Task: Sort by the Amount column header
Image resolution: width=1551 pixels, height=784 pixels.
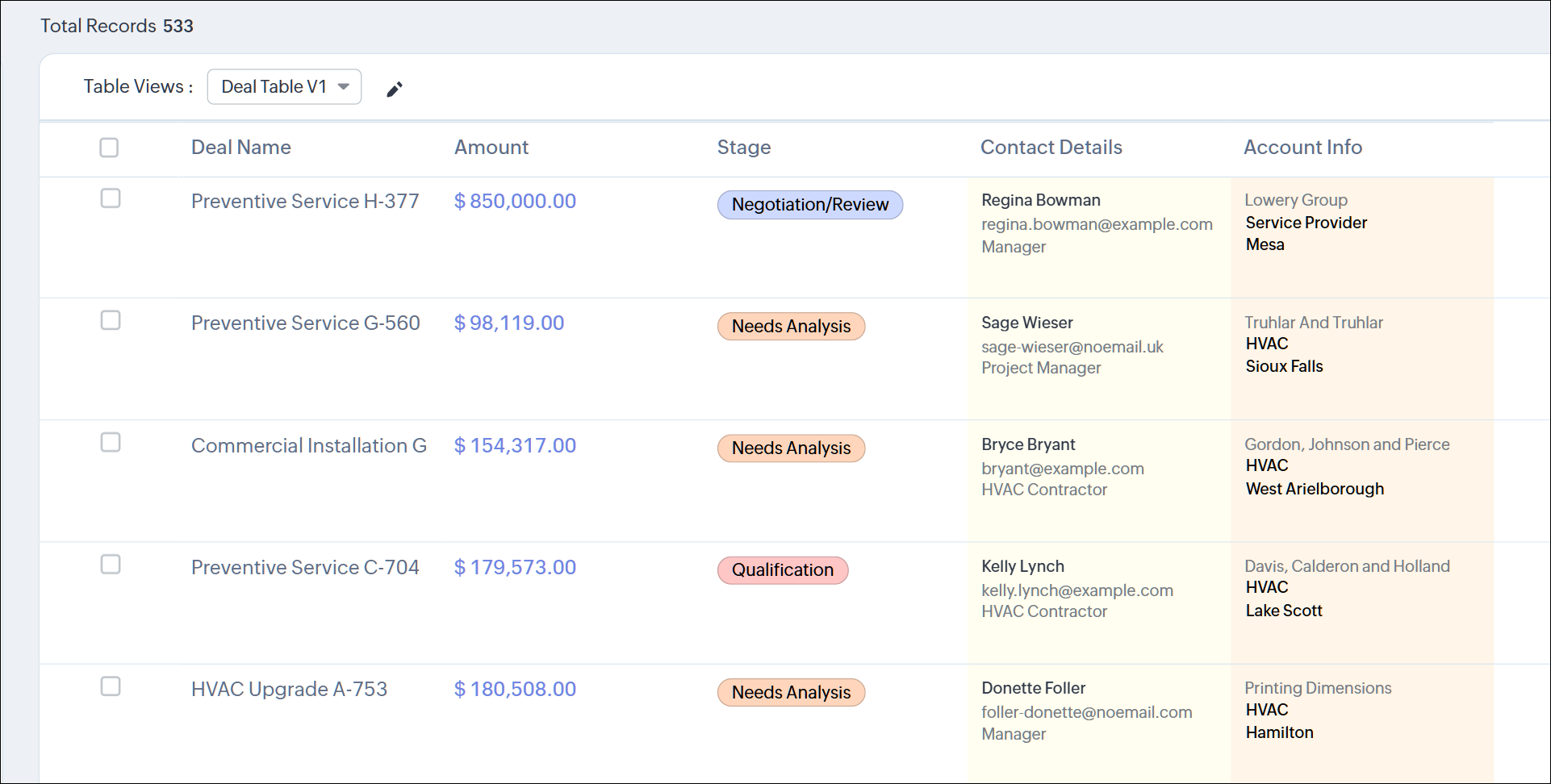Action: 491,148
